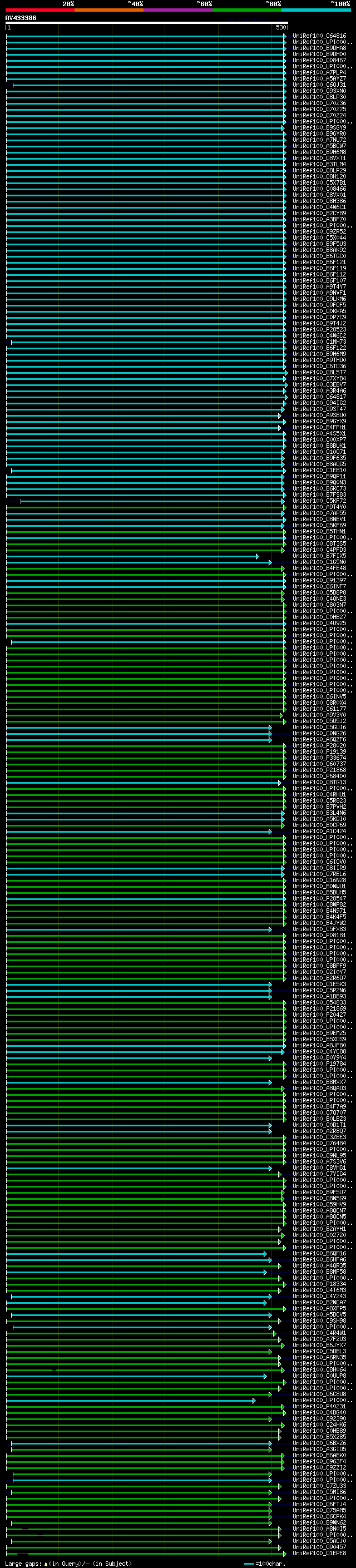
Task: Select label UniRef100_B8MXX7
Action: pyautogui.click(x=319, y=1082)
